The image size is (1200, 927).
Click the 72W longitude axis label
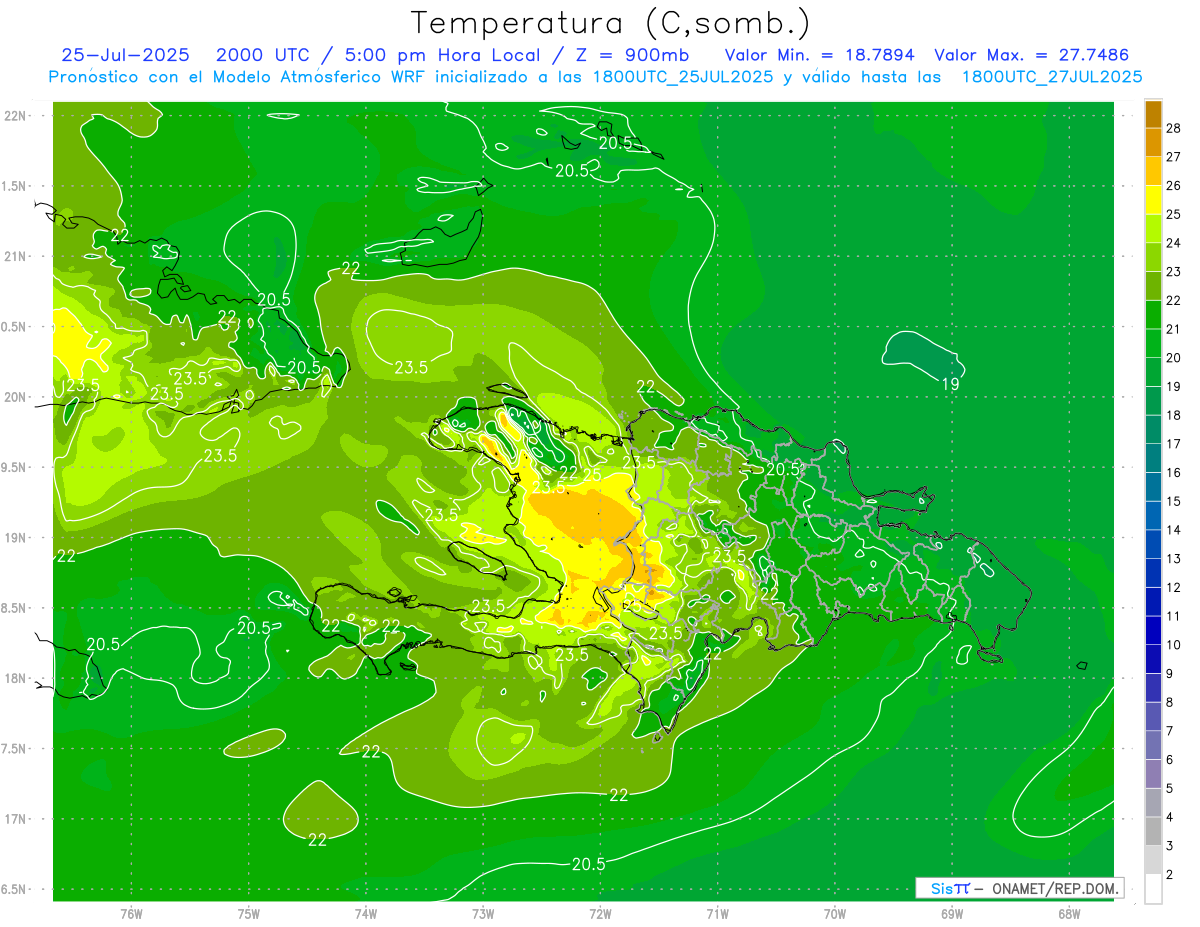coord(600,914)
